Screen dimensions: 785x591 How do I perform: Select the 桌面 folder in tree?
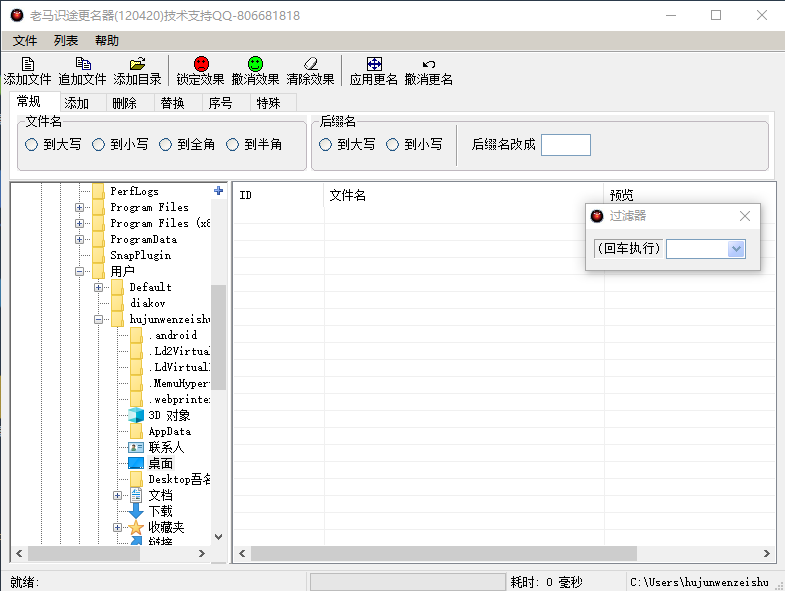click(x=160, y=464)
